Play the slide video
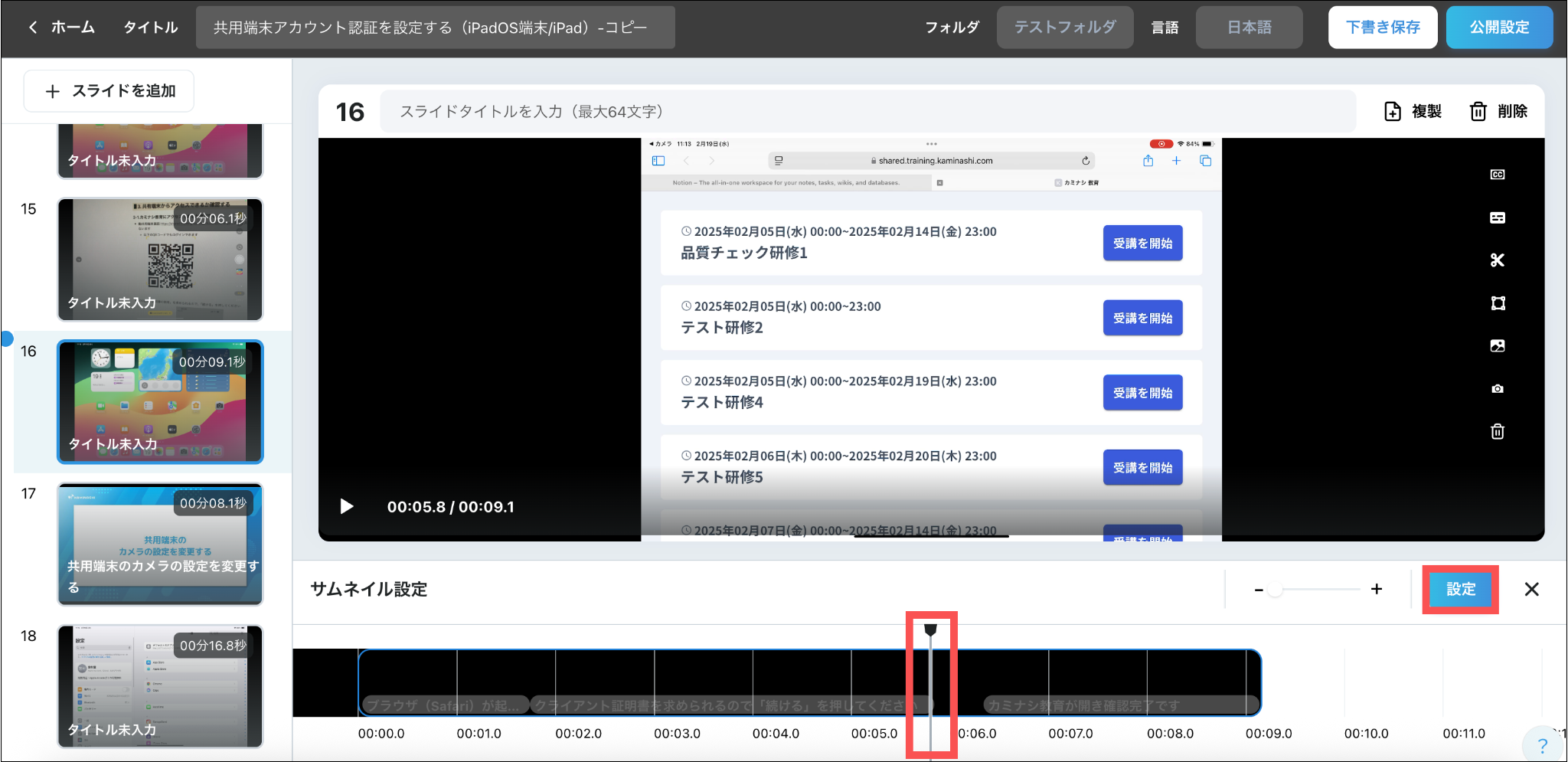This screenshot has height=762, width=1568. 346,506
